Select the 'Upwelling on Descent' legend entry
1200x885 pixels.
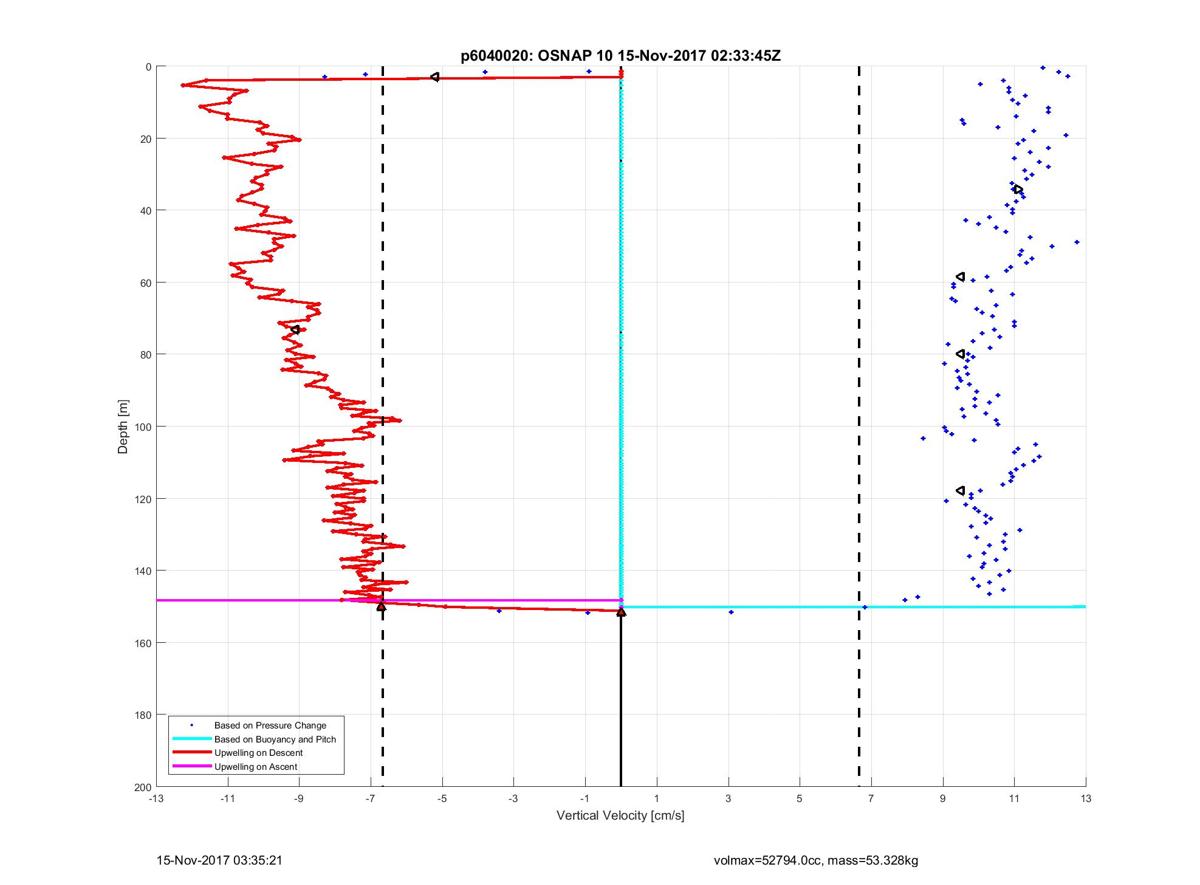(259, 752)
